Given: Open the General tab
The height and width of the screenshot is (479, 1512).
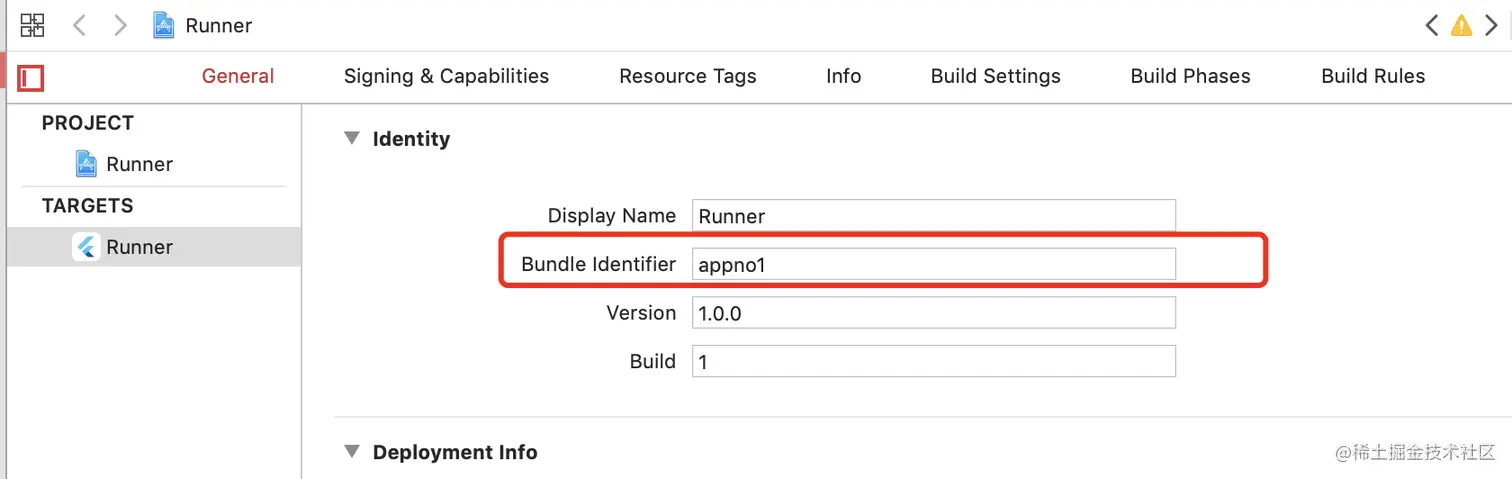Looking at the screenshot, I should pos(238,76).
